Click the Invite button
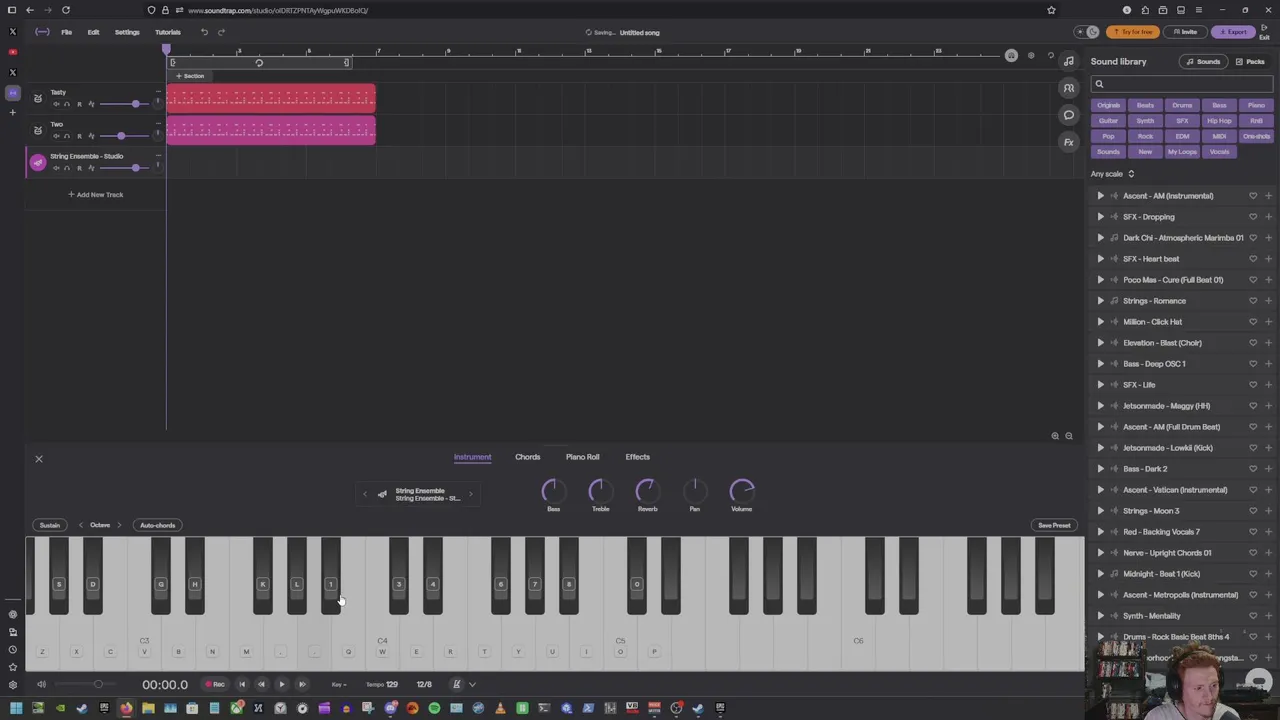This screenshot has height=720, width=1280. [1184, 32]
